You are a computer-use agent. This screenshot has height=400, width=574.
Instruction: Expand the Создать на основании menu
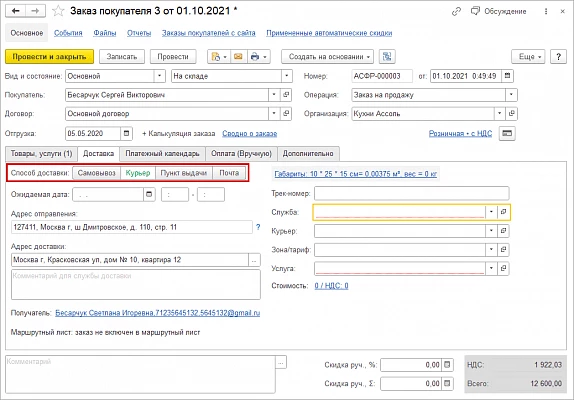point(328,57)
